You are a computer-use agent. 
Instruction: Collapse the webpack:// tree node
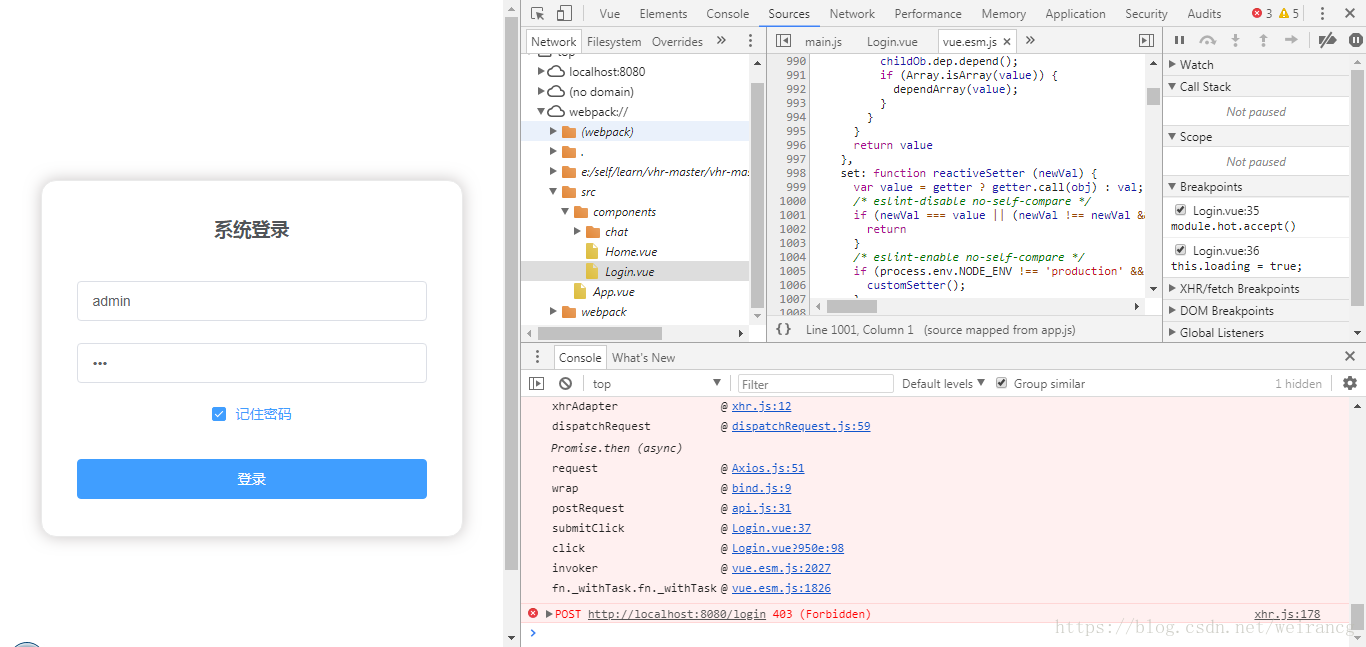coord(541,111)
